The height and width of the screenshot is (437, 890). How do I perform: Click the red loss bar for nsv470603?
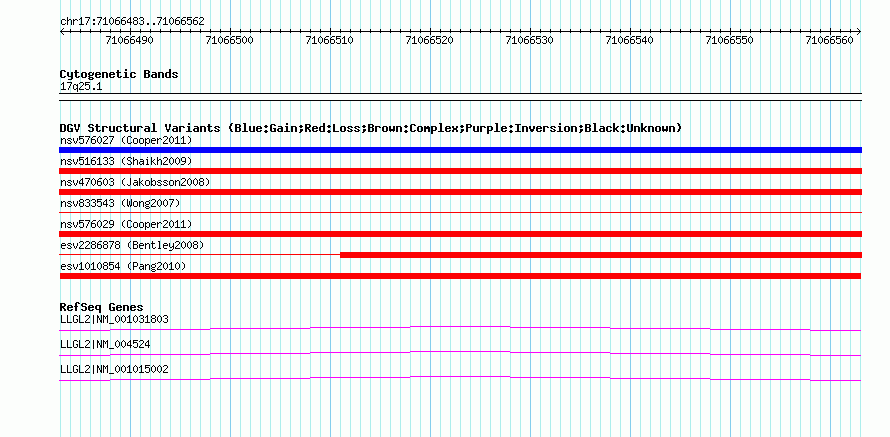460,192
